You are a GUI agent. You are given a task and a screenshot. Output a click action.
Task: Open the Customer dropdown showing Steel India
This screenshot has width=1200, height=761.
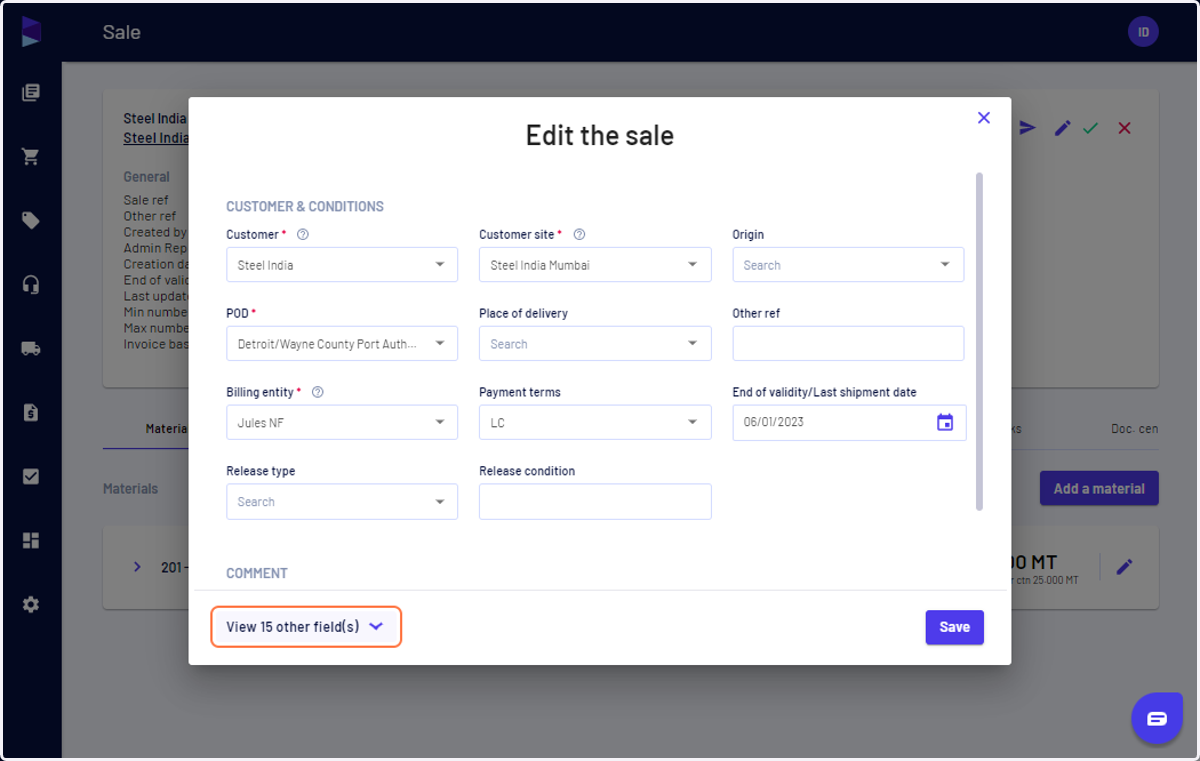[342, 265]
